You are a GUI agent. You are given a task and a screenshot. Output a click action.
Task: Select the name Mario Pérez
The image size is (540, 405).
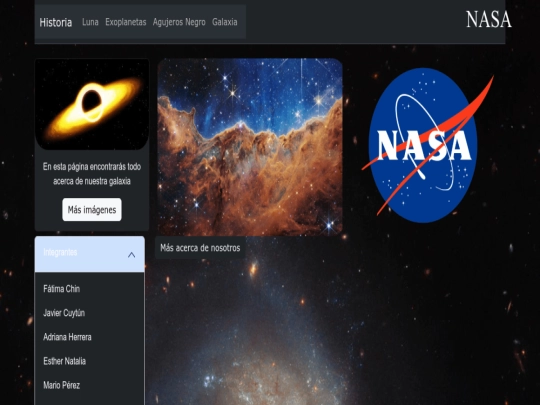tap(62, 385)
